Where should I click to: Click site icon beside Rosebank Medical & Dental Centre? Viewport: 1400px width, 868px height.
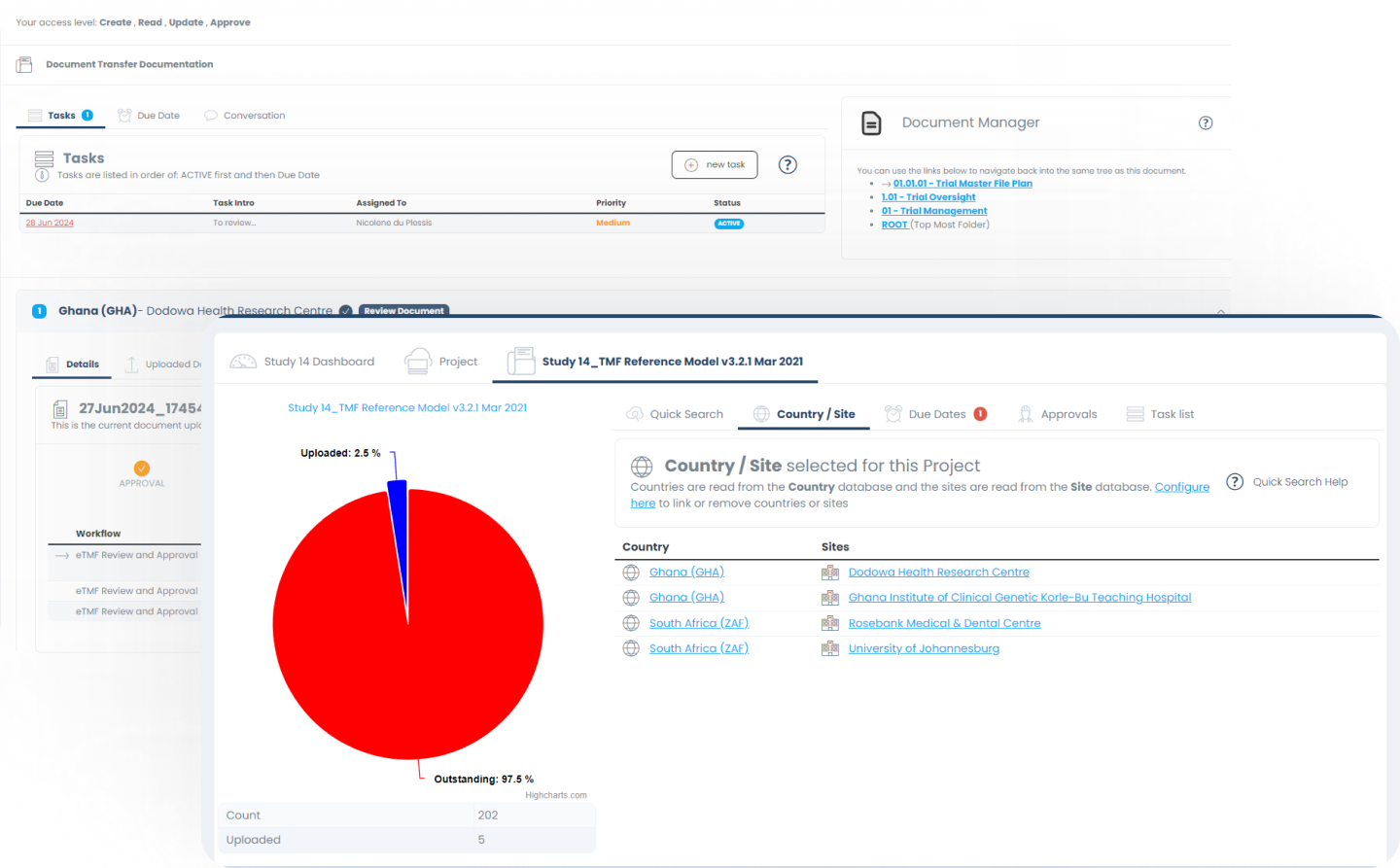tap(830, 623)
